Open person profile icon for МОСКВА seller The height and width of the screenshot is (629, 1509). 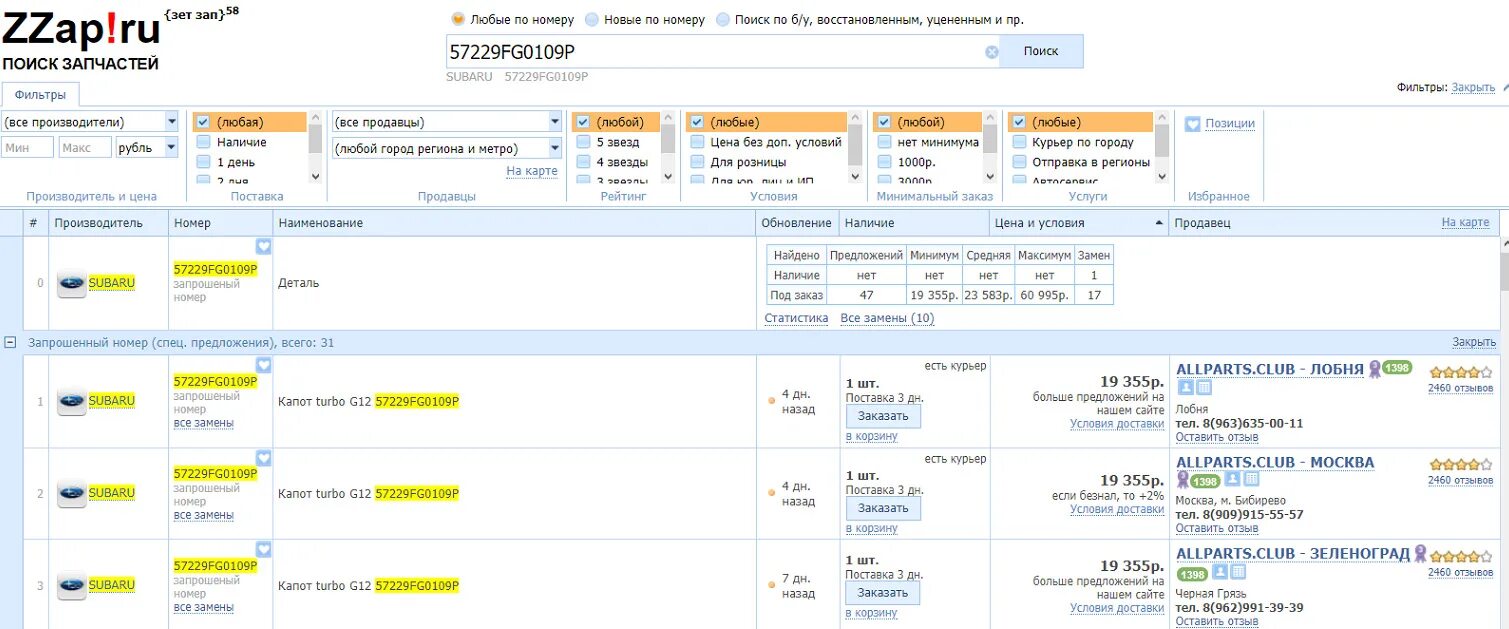click(1233, 479)
